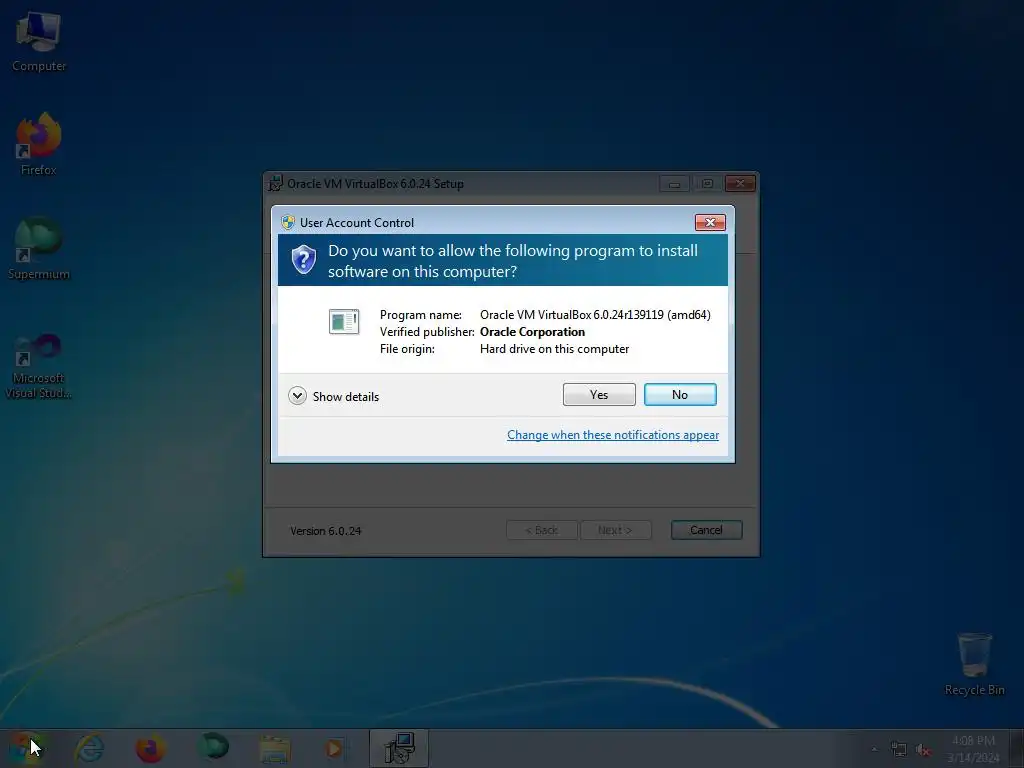Click the VirtualBox Setup title bar icon
This screenshot has height=768, width=1024.
[276, 184]
